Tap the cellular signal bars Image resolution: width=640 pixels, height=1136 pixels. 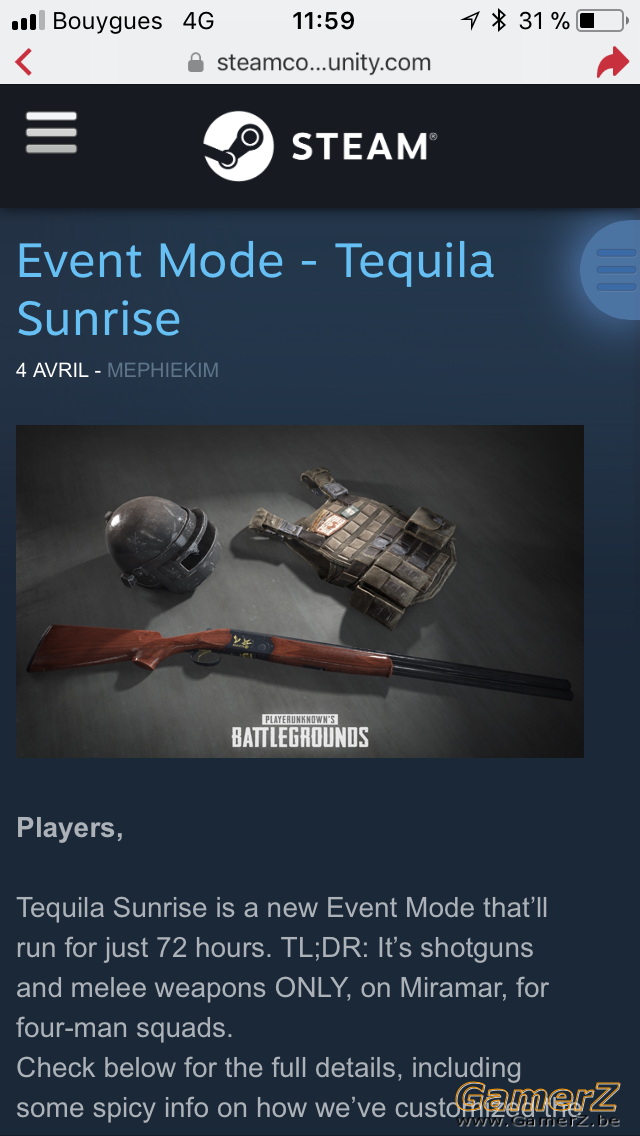(x=28, y=21)
